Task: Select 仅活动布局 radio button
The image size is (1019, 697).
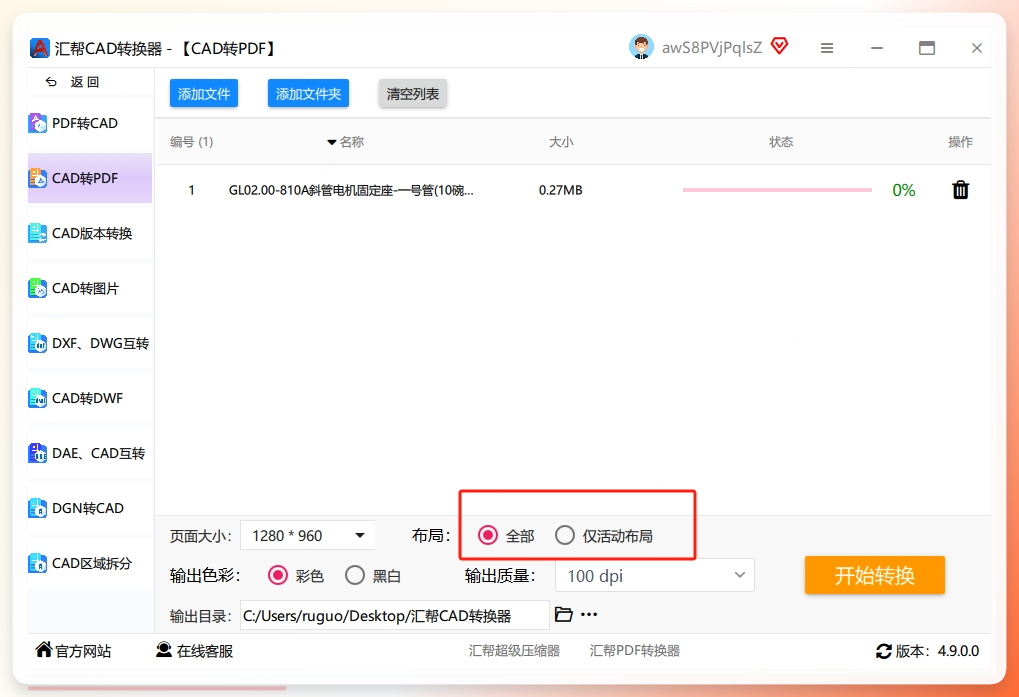Action: tap(565, 535)
